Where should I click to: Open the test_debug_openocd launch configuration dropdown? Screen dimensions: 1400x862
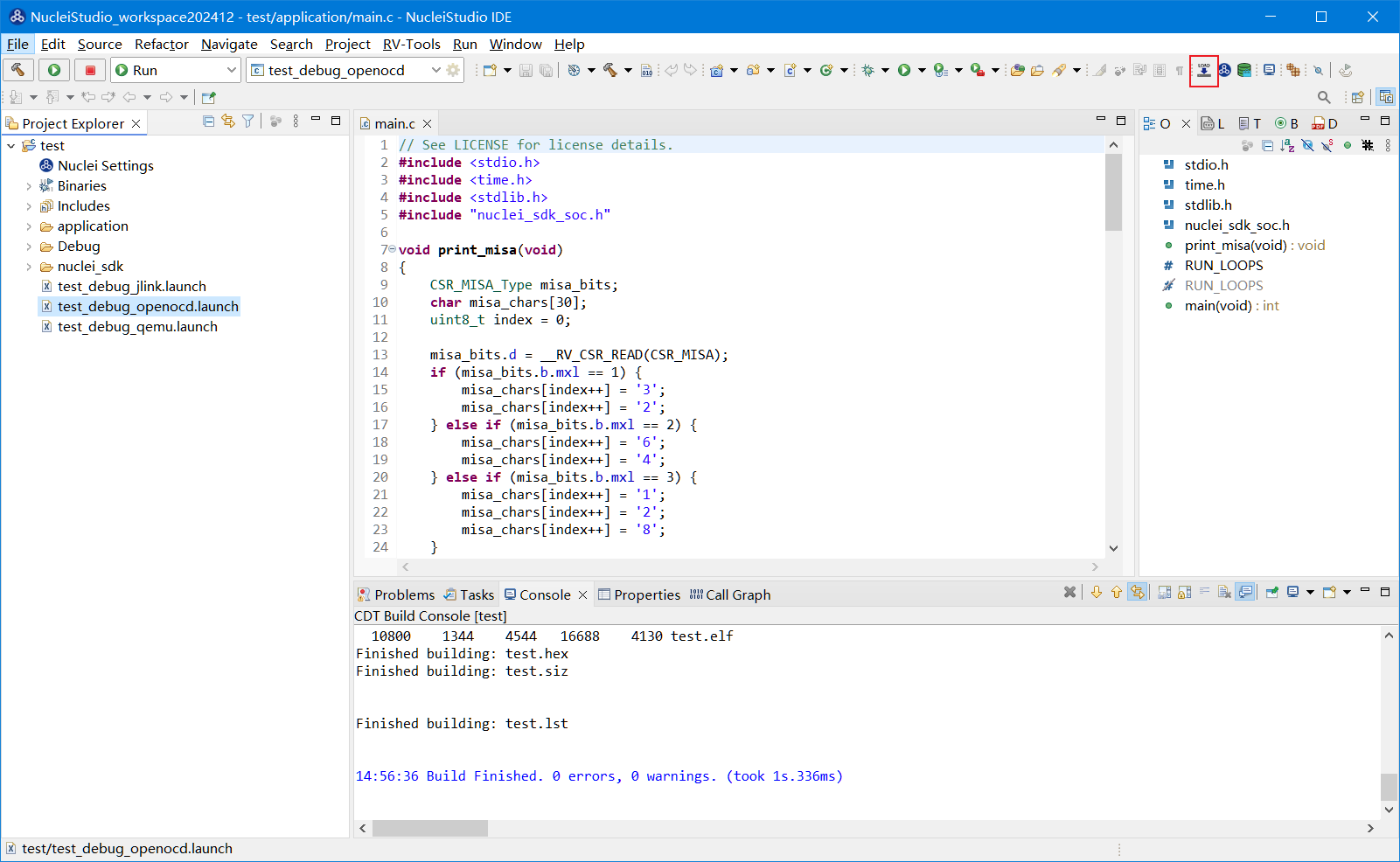(435, 70)
